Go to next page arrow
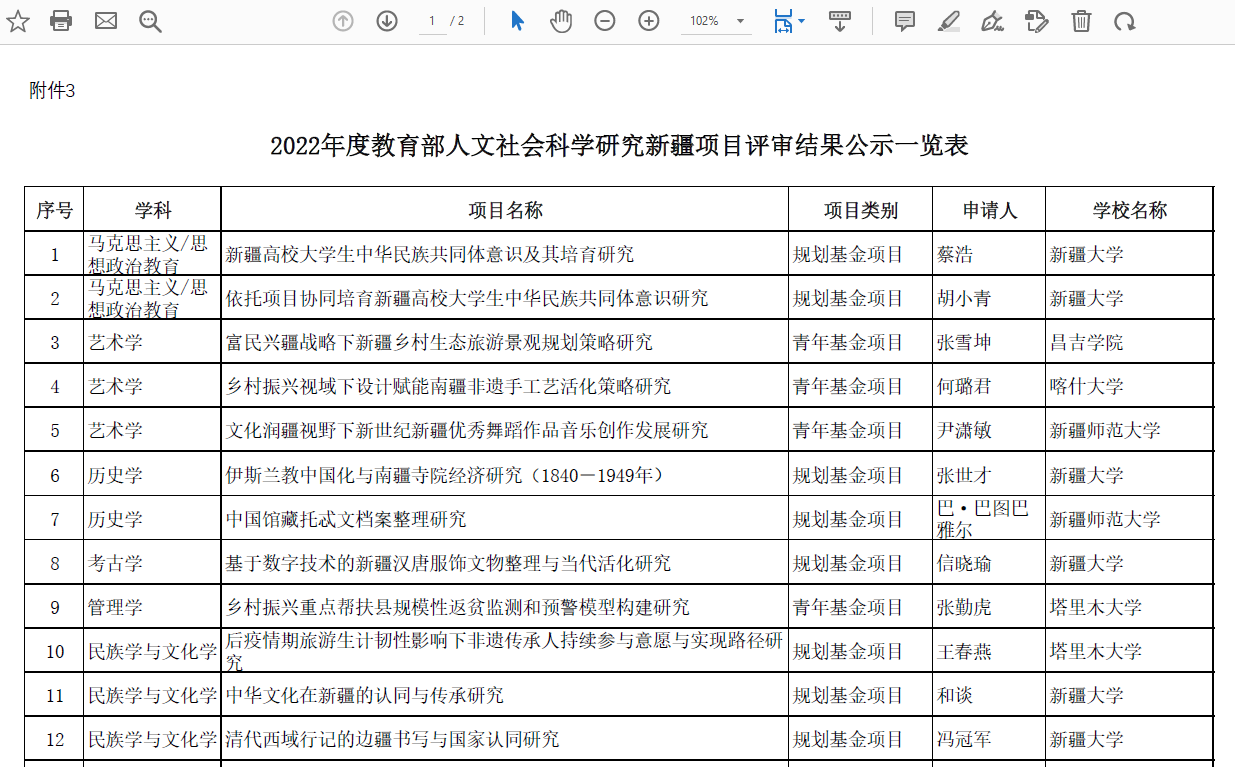Screen dimensions: 1235x767 pos(387,21)
